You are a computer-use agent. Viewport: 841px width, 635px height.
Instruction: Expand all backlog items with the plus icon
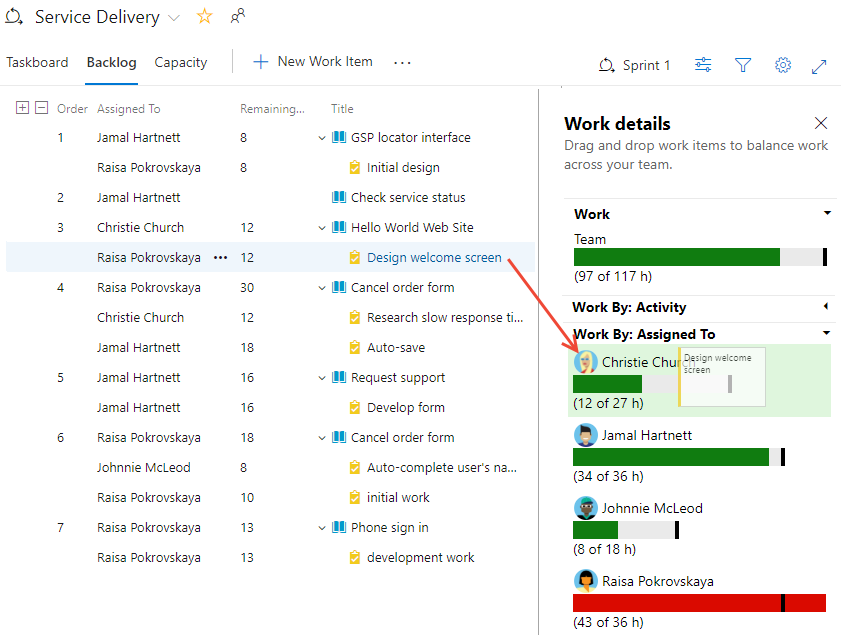pyautogui.click(x=22, y=107)
